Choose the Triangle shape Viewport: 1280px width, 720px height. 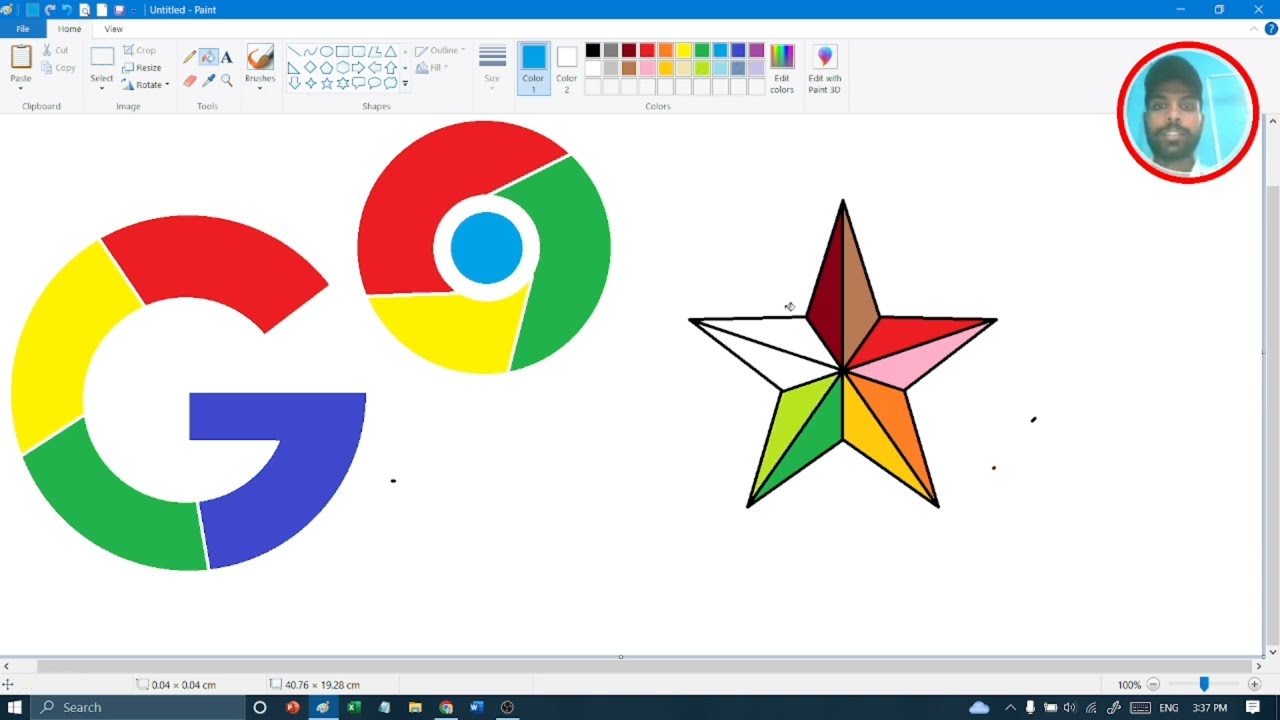point(390,51)
